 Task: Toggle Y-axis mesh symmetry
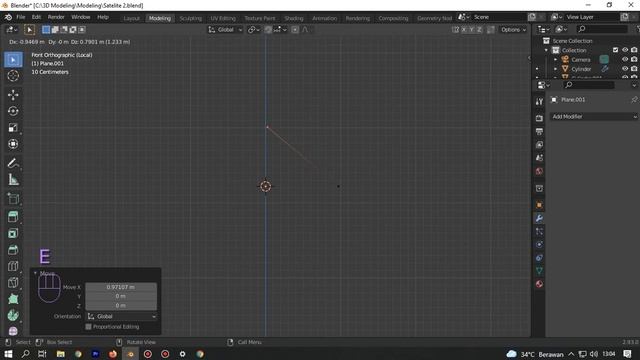pyautogui.click(x=472, y=29)
